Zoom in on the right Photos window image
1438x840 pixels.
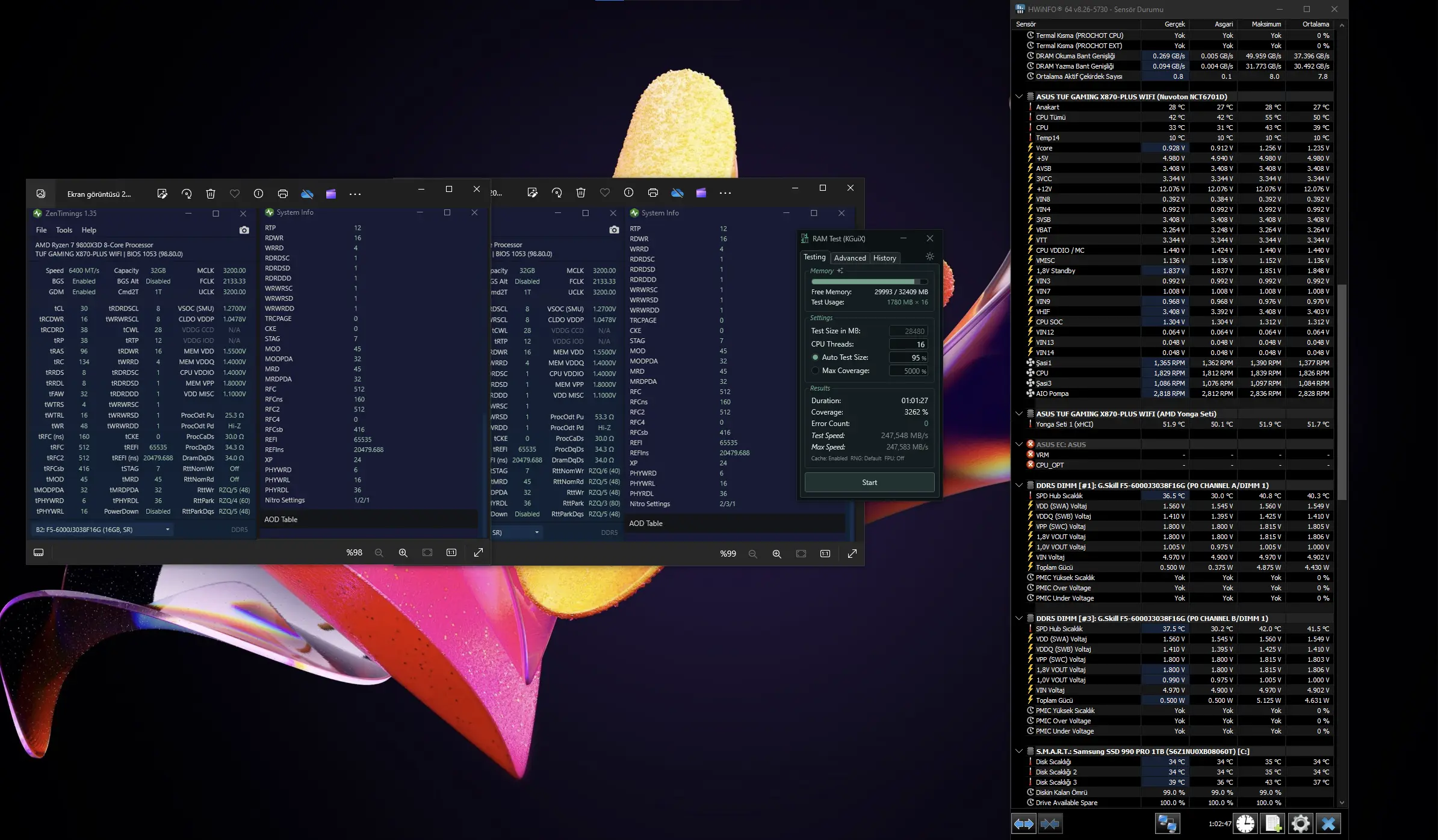pos(777,554)
